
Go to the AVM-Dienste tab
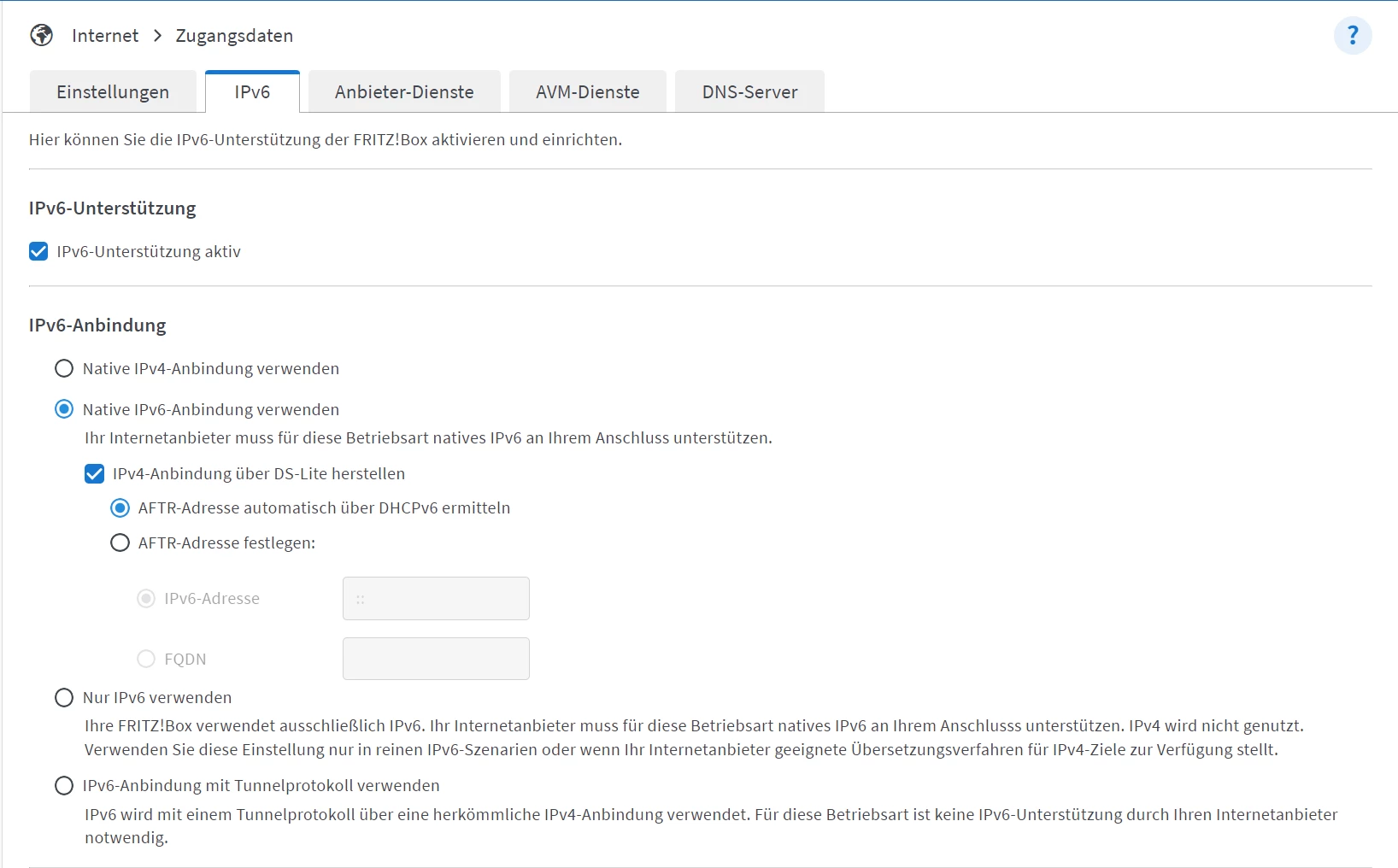tap(587, 92)
